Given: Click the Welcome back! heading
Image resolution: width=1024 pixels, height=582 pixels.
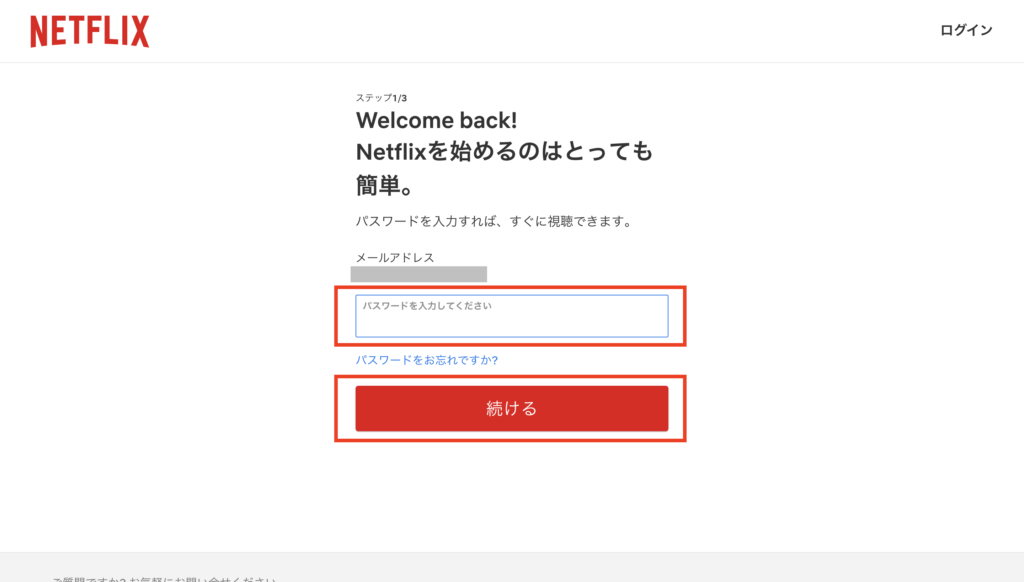Looking at the screenshot, I should pos(436,120).
